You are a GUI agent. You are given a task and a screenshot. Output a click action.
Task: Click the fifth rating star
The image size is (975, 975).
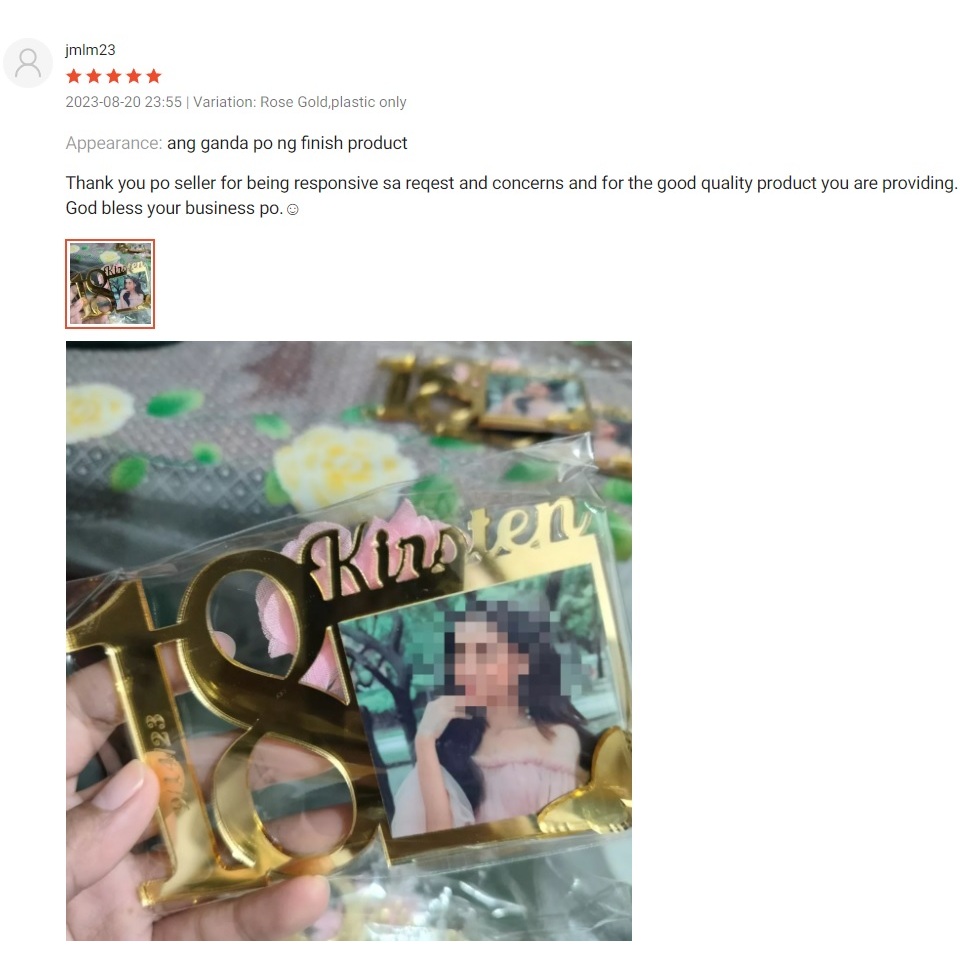tap(154, 76)
